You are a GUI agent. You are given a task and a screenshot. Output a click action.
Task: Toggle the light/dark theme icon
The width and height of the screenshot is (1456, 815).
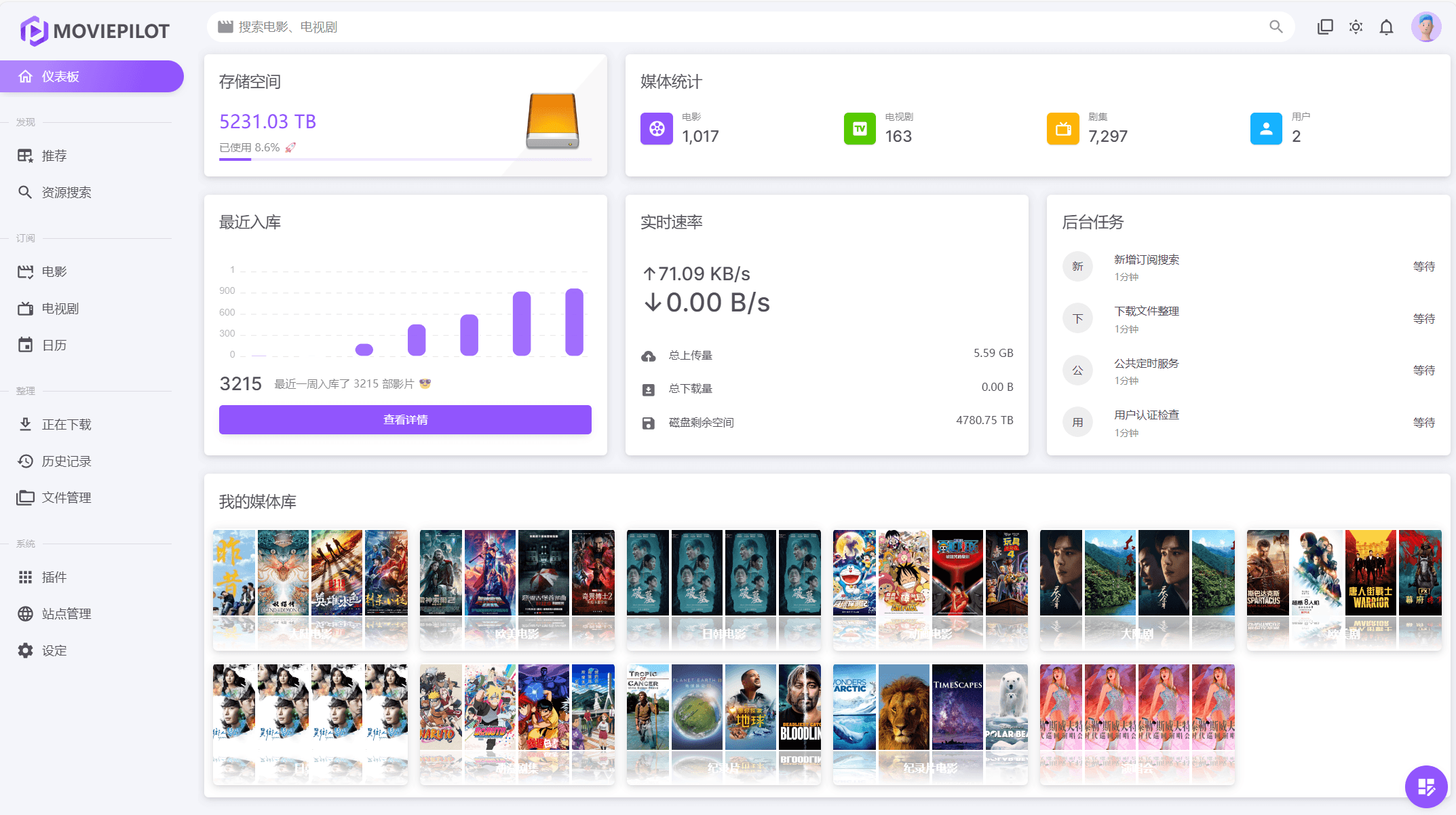(1356, 26)
